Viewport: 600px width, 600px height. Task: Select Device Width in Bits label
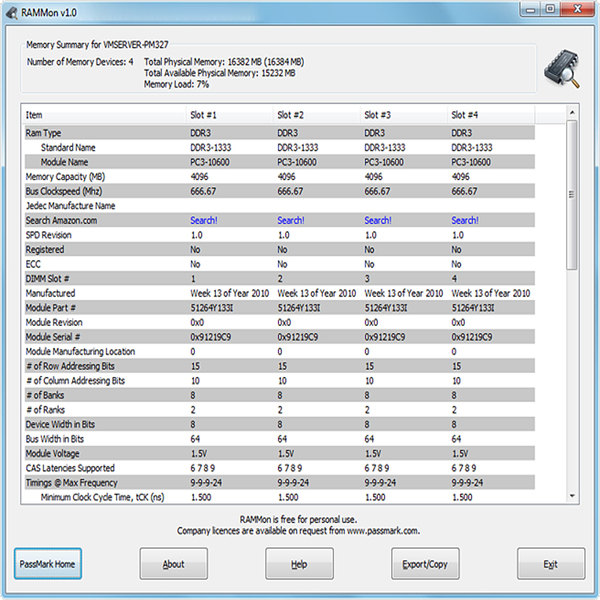point(60,424)
